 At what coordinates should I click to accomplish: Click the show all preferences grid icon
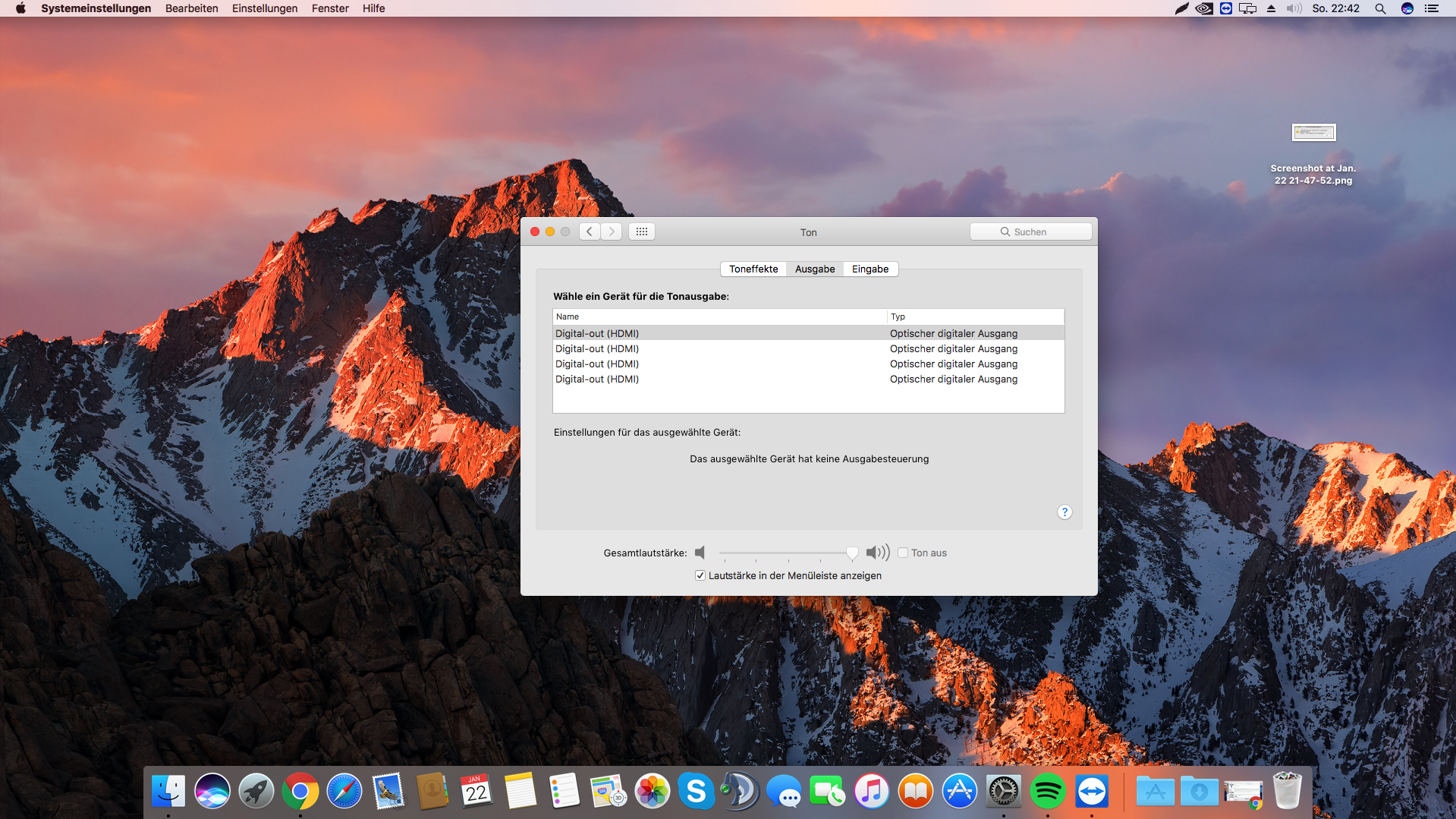[641, 232]
